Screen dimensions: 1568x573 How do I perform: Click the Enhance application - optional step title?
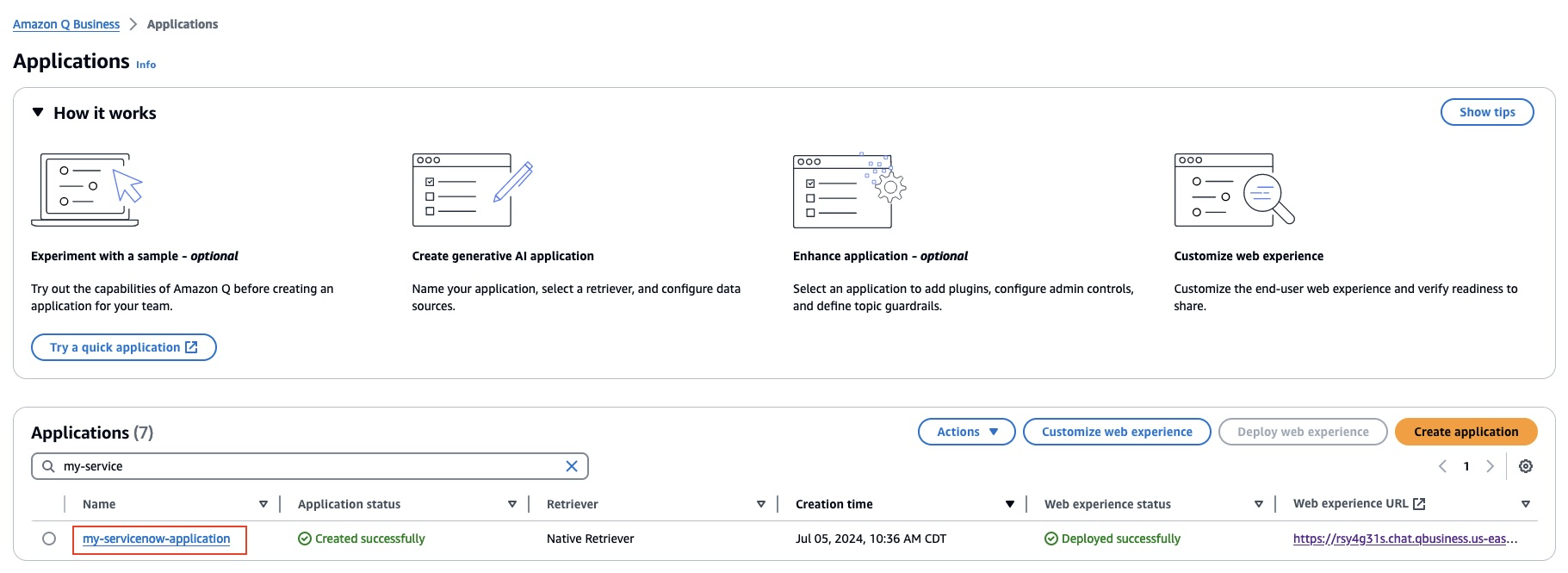coord(880,256)
